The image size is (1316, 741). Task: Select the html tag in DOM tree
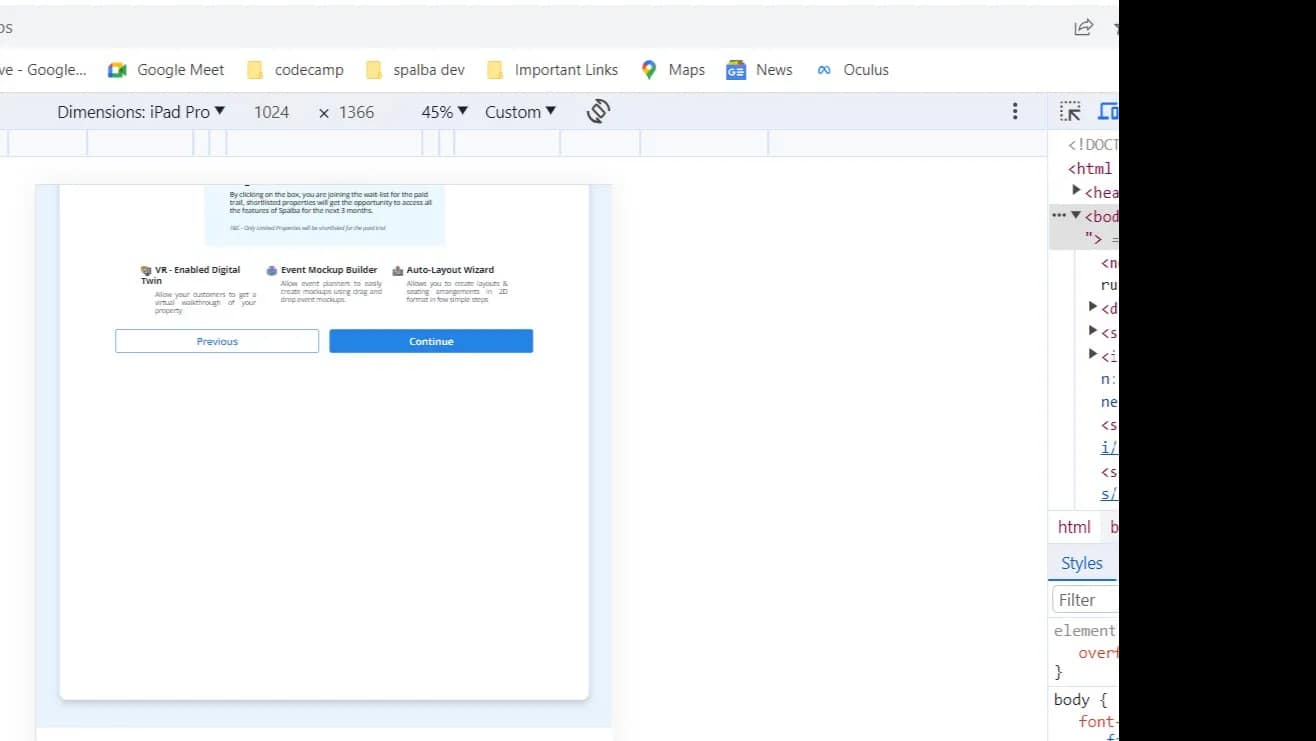pos(1090,168)
